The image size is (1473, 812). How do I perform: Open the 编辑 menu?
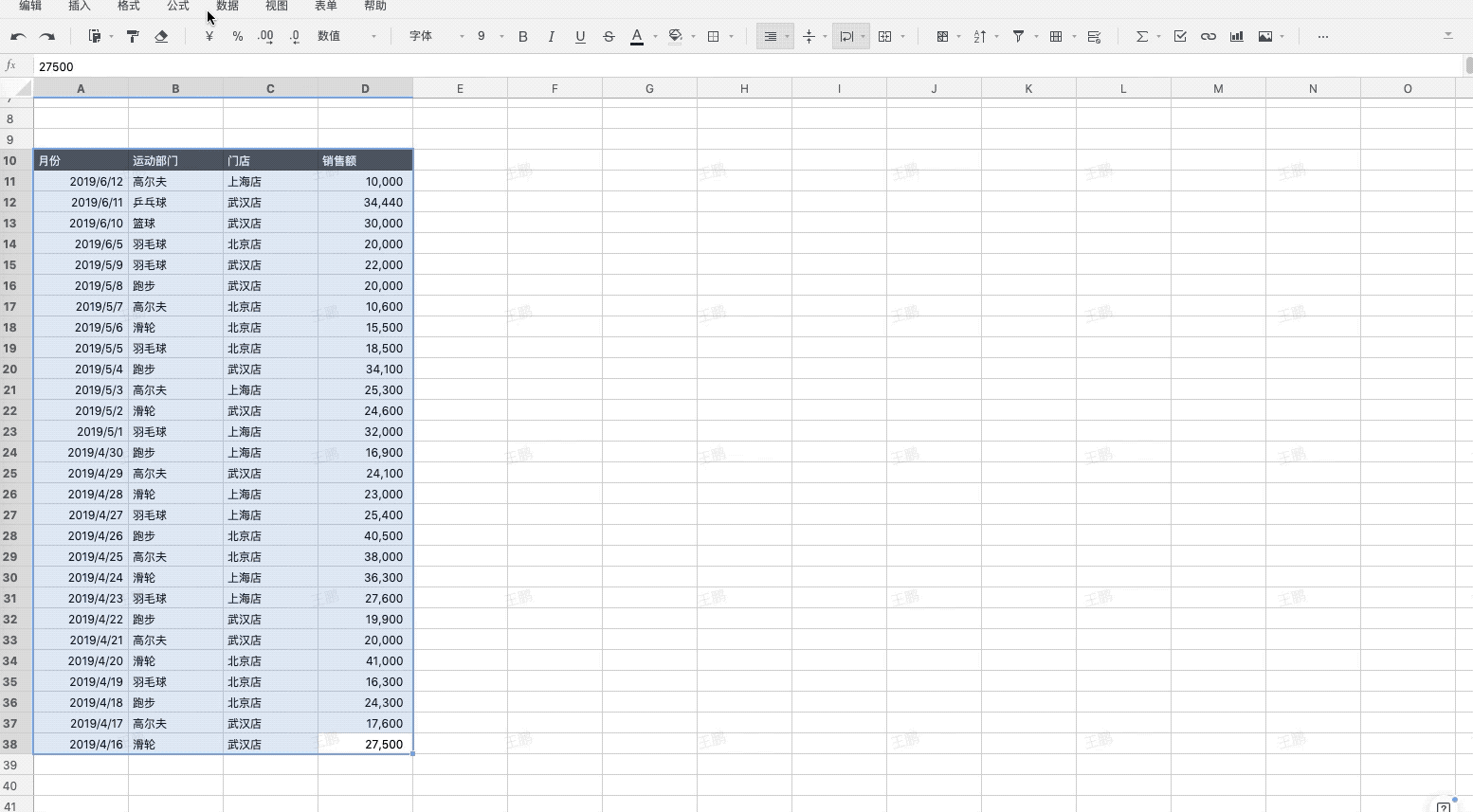pyautogui.click(x=30, y=6)
